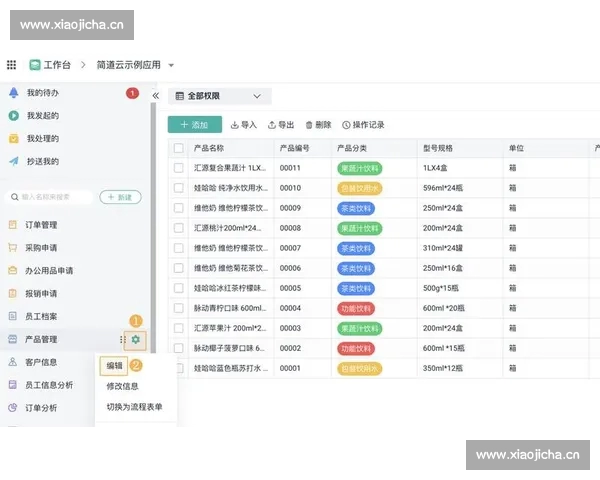Click cell 600ml *15瓶
The height and width of the screenshot is (480, 600).
pyautogui.click(x=443, y=348)
